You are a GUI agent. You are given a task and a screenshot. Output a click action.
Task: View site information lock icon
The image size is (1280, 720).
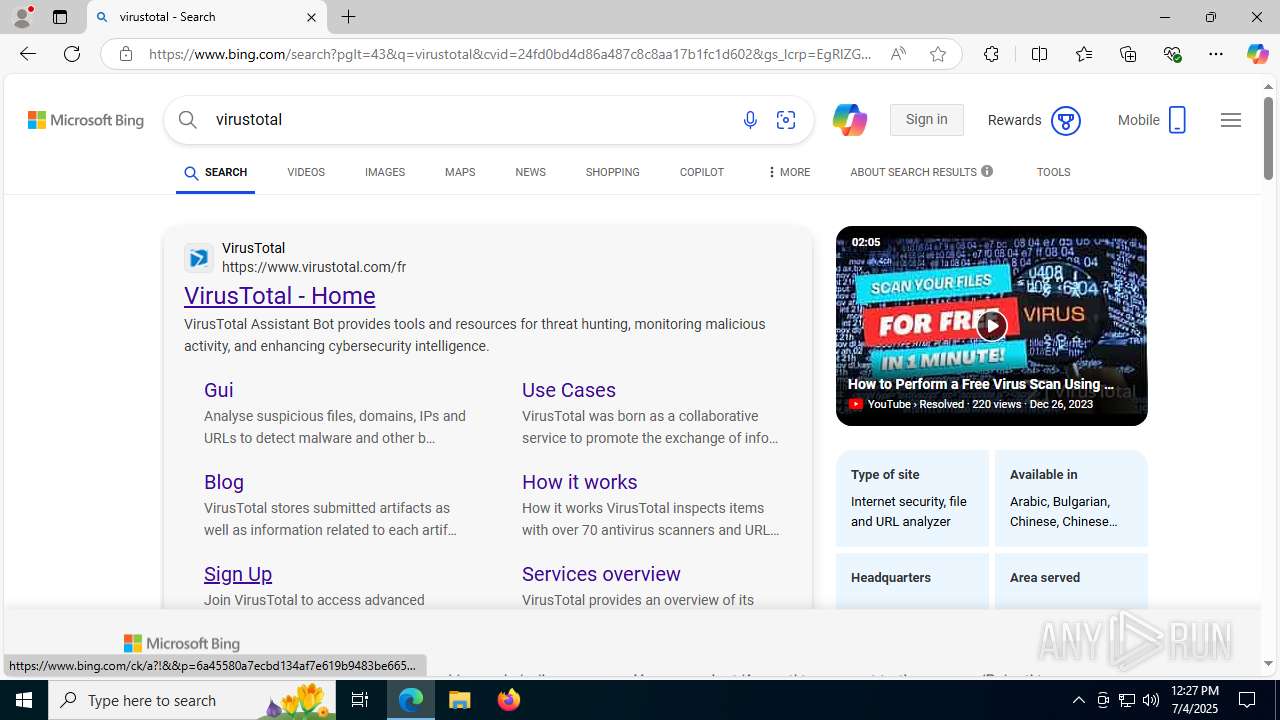126,54
